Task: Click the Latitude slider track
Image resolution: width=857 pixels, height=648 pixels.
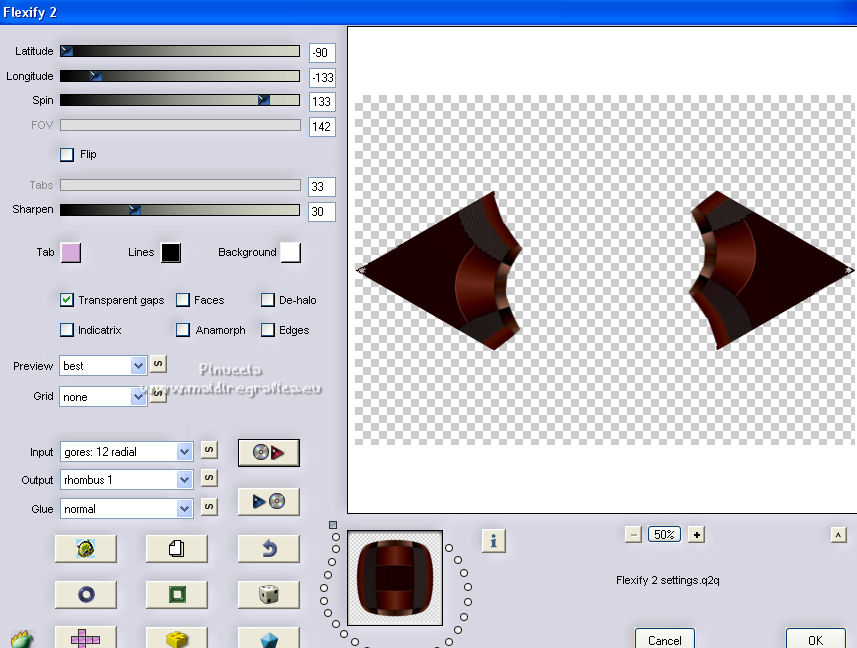Action: (x=180, y=51)
